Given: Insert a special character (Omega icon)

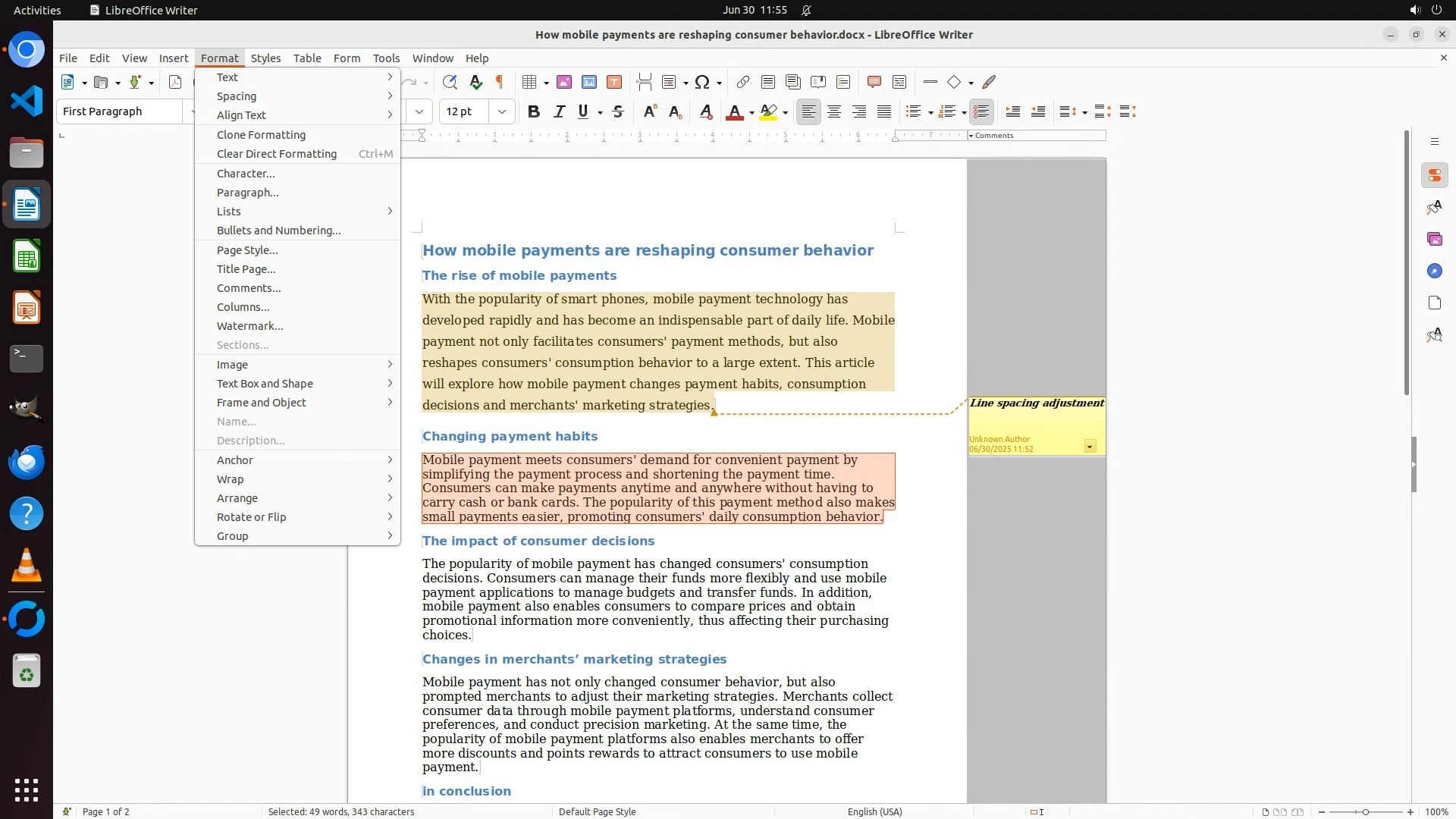Looking at the screenshot, I should (x=702, y=82).
